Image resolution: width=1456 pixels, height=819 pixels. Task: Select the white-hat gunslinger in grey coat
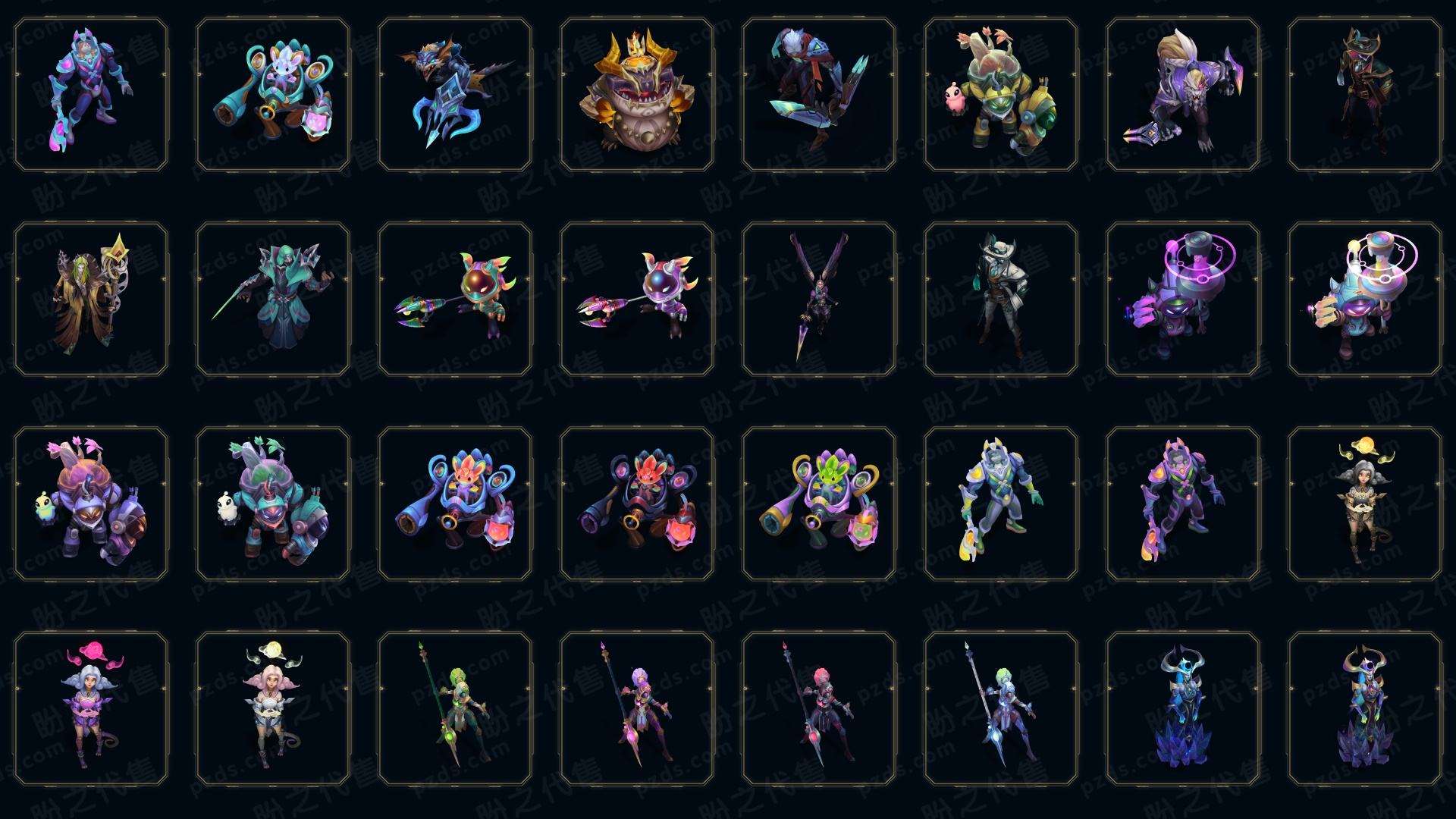(1001, 299)
